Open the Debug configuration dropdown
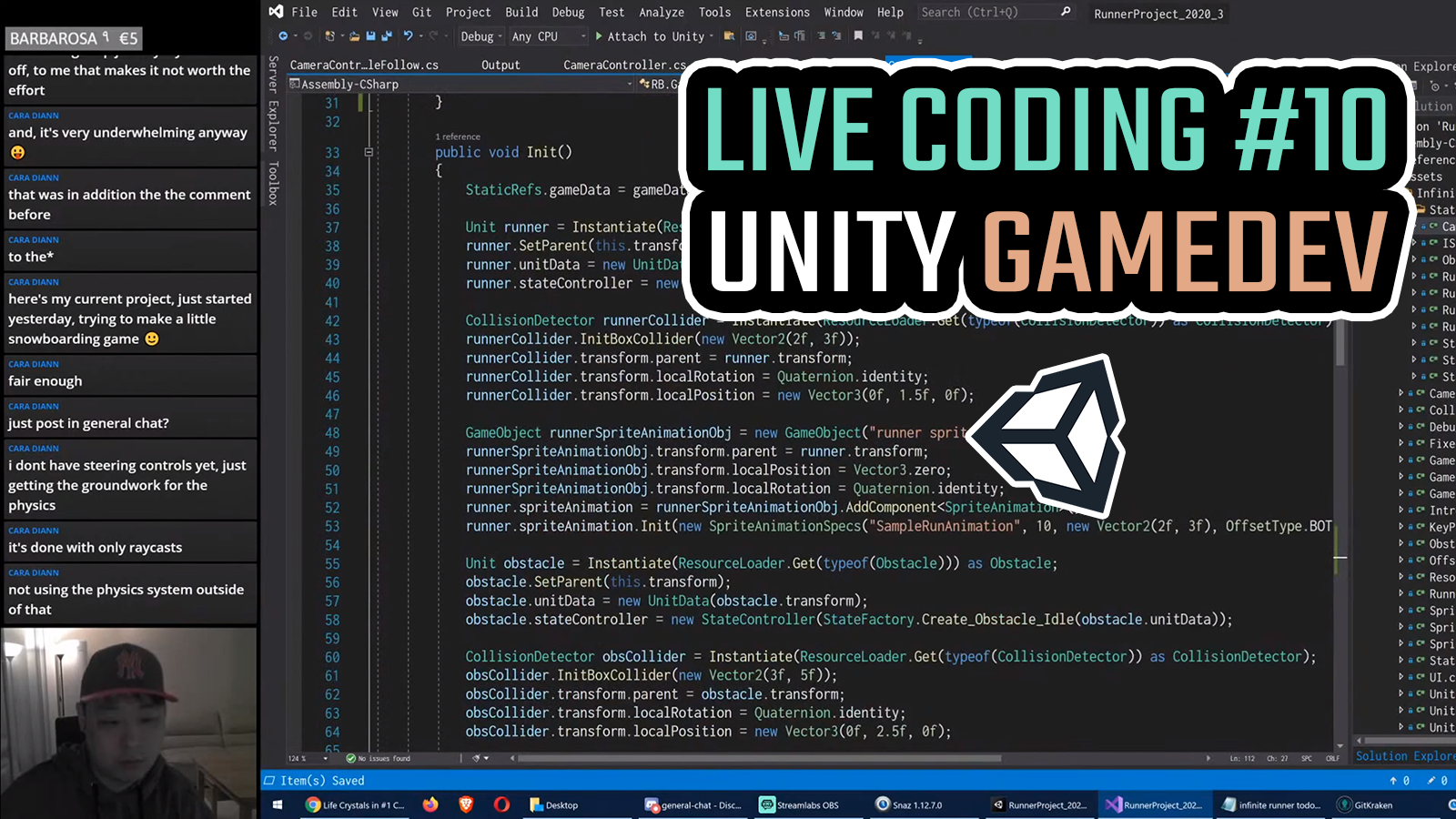Image resolution: width=1456 pixels, height=819 pixels. pyautogui.click(x=480, y=36)
